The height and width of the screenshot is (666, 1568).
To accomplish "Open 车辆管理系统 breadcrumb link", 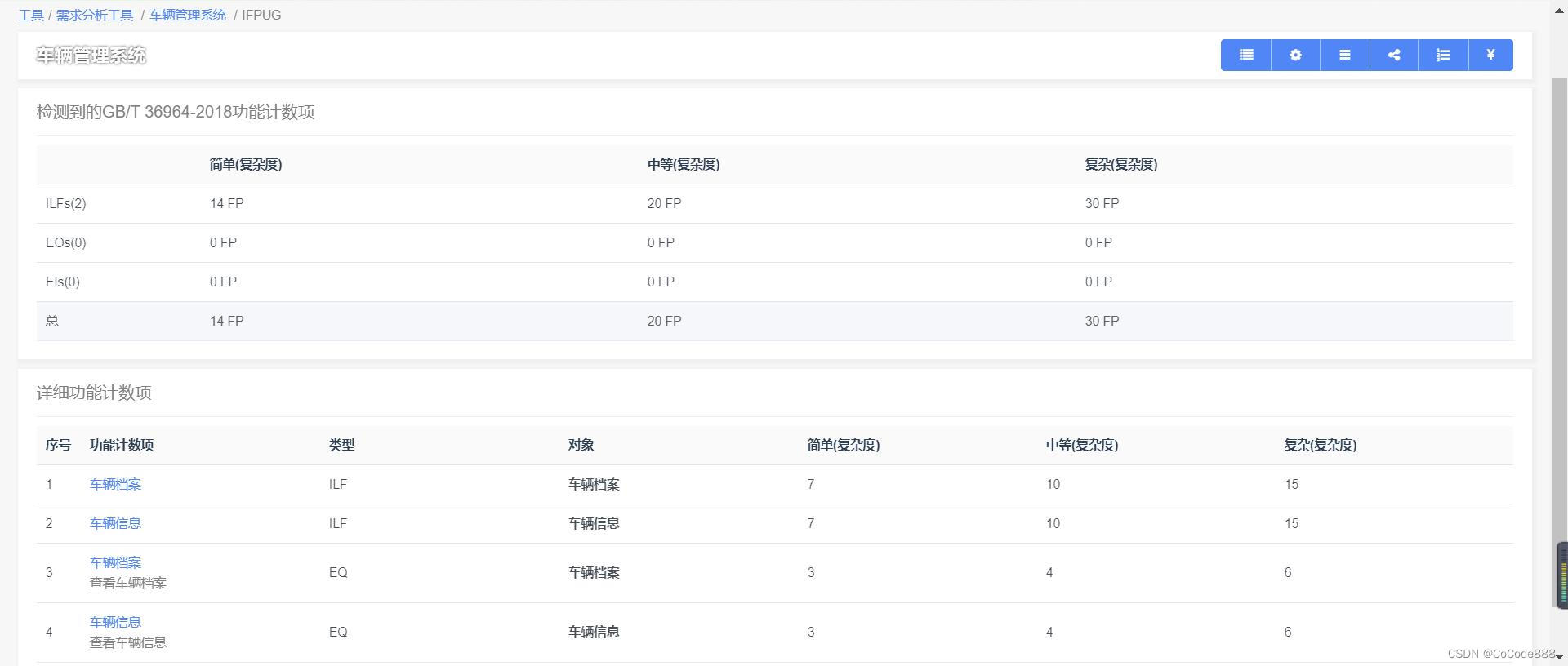I will tap(188, 15).
